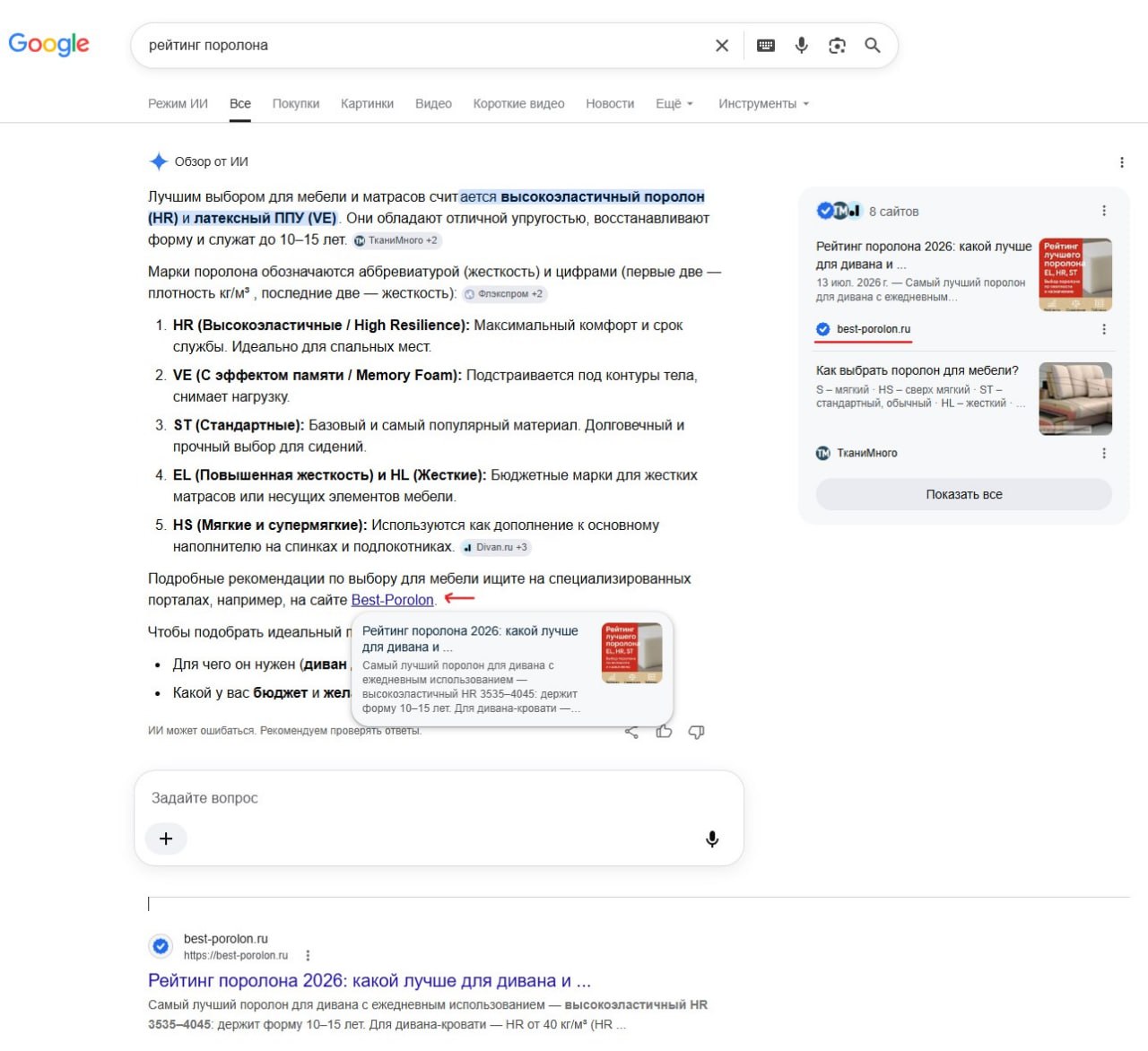Viewport: 1148px width, 1051px height.
Task: Dislike the AI overview with thumbs down
Action: pyautogui.click(x=696, y=732)
